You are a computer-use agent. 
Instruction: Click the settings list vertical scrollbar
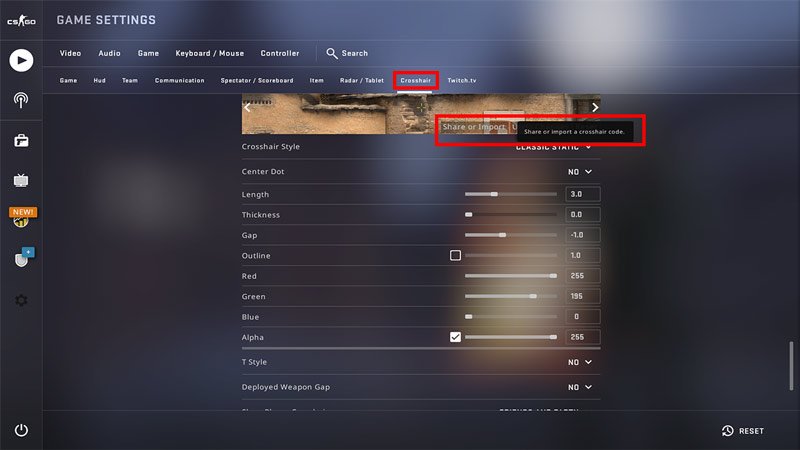pyautogui.click(x=791, y=366)
